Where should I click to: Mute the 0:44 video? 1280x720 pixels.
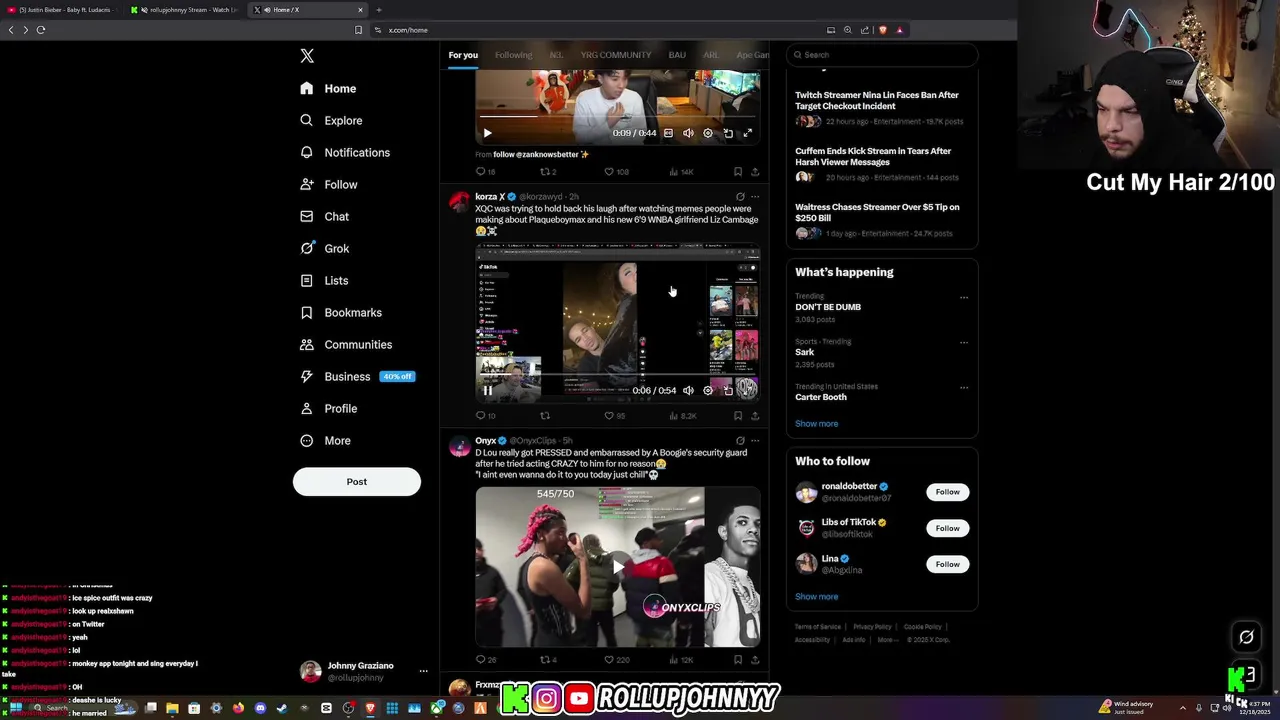(x=688, y=133)
